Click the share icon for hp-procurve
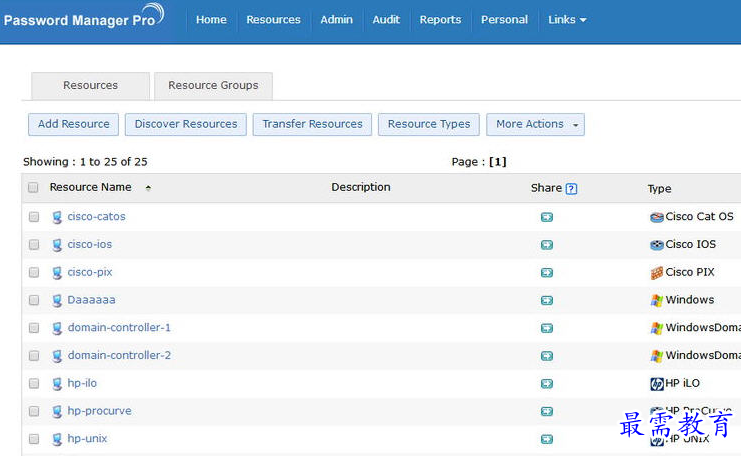741x456 pixels. (x=547, y=412)
